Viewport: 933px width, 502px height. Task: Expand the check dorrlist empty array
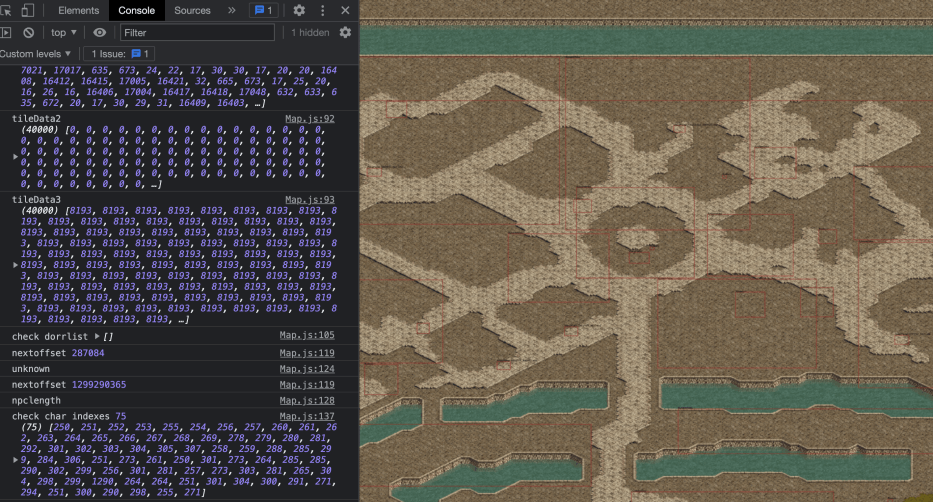97,336
